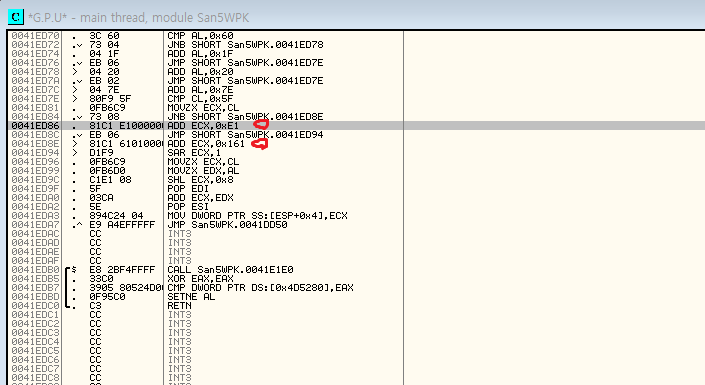705x385 pixels.
Task: Select INT3 instruction at 0041EDAC
Action: coord(179,233)
